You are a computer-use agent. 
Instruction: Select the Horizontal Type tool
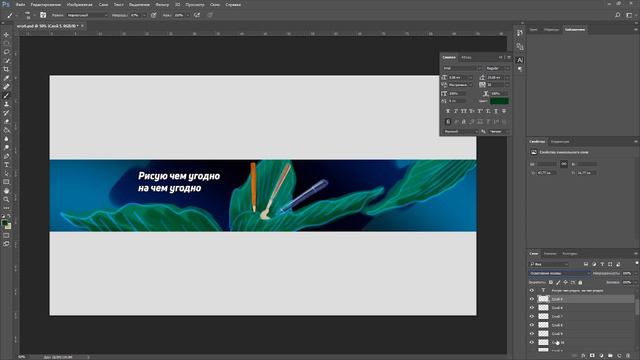click(6, 165)
